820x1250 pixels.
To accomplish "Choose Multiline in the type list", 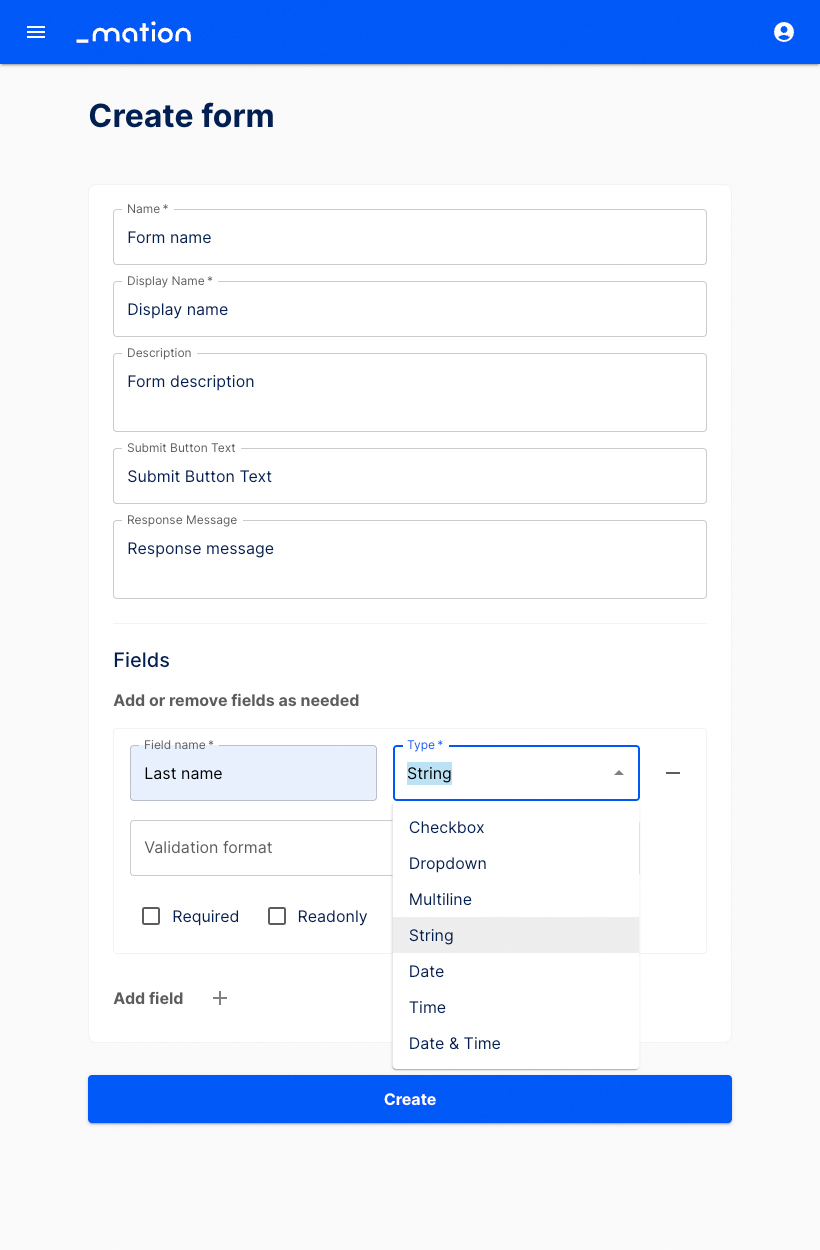I will (516, 899).
